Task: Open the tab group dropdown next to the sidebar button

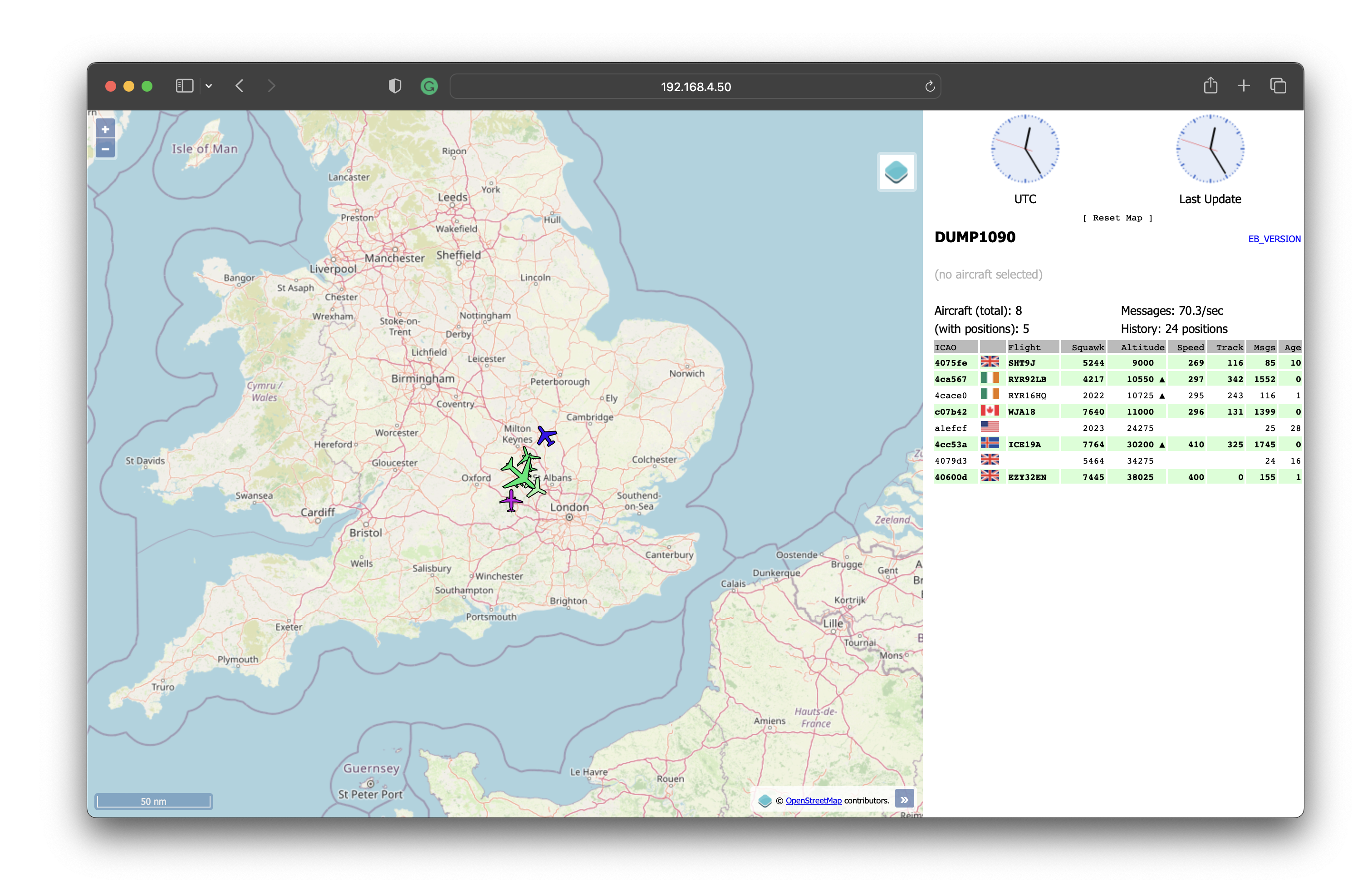Action: click(x=209, y=86)
